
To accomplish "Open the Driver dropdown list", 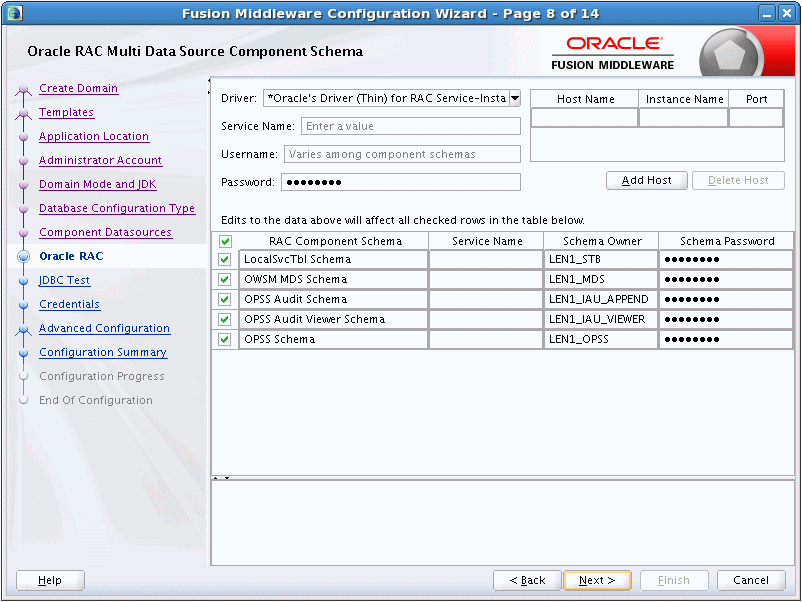I will (515, 98).
